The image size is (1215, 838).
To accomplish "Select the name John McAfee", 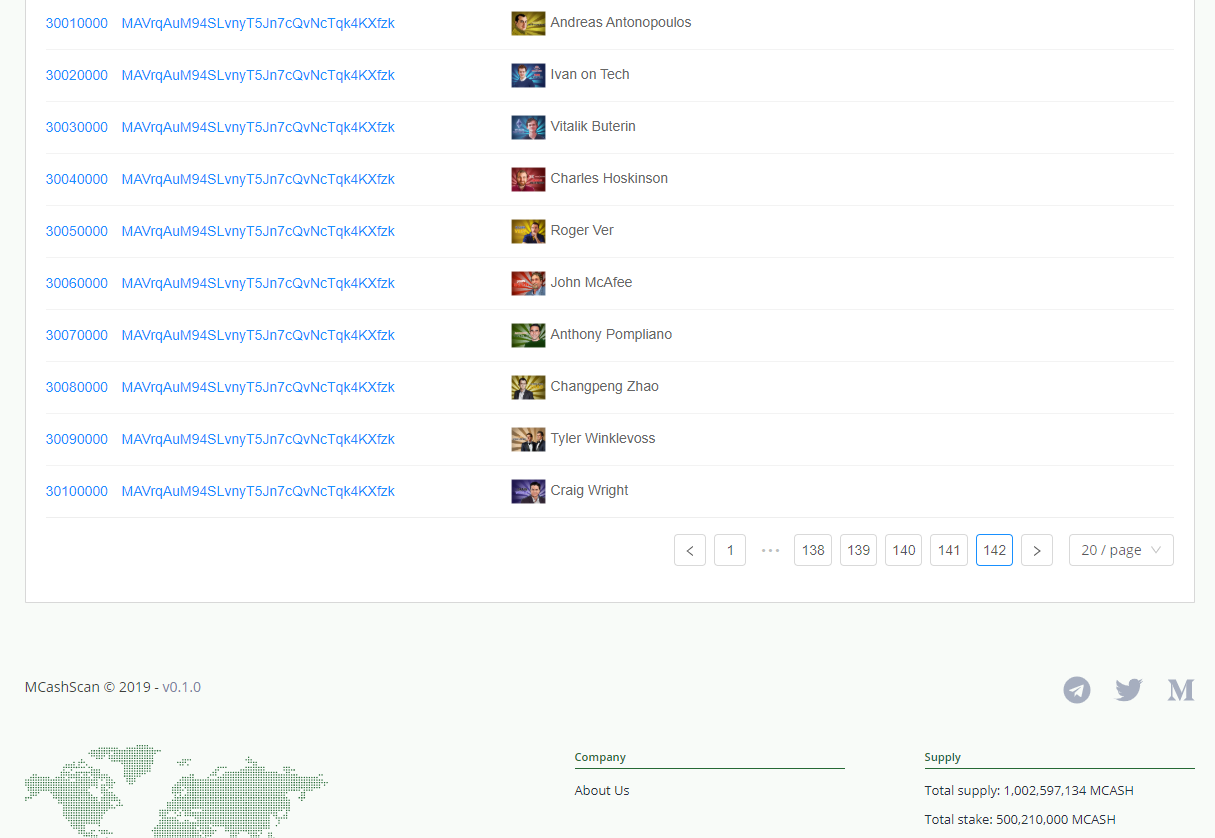I will click(591, 282).
